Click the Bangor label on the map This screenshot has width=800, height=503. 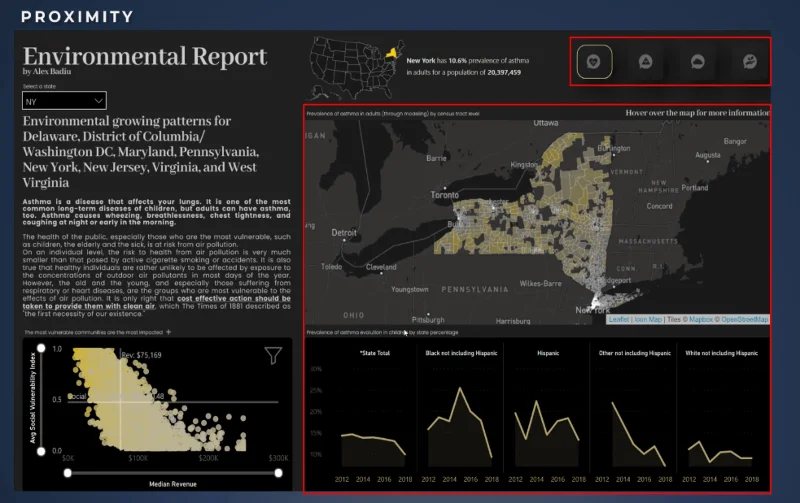pyautogui.click(x=735, y=141)
